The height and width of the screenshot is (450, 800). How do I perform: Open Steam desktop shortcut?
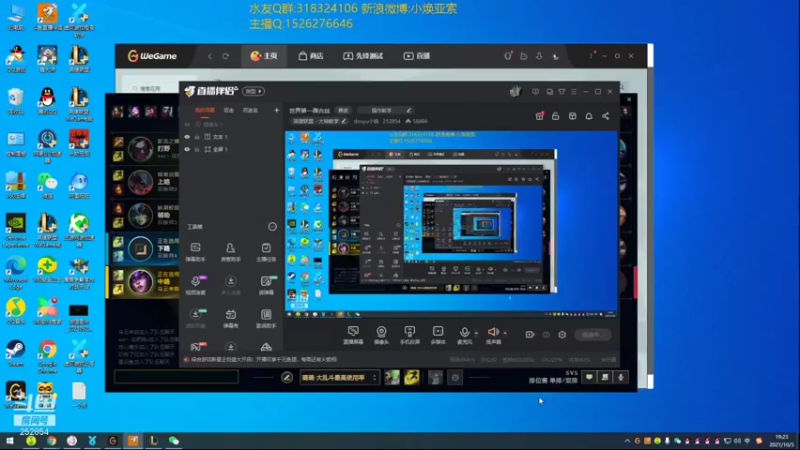tap(15, 353)
